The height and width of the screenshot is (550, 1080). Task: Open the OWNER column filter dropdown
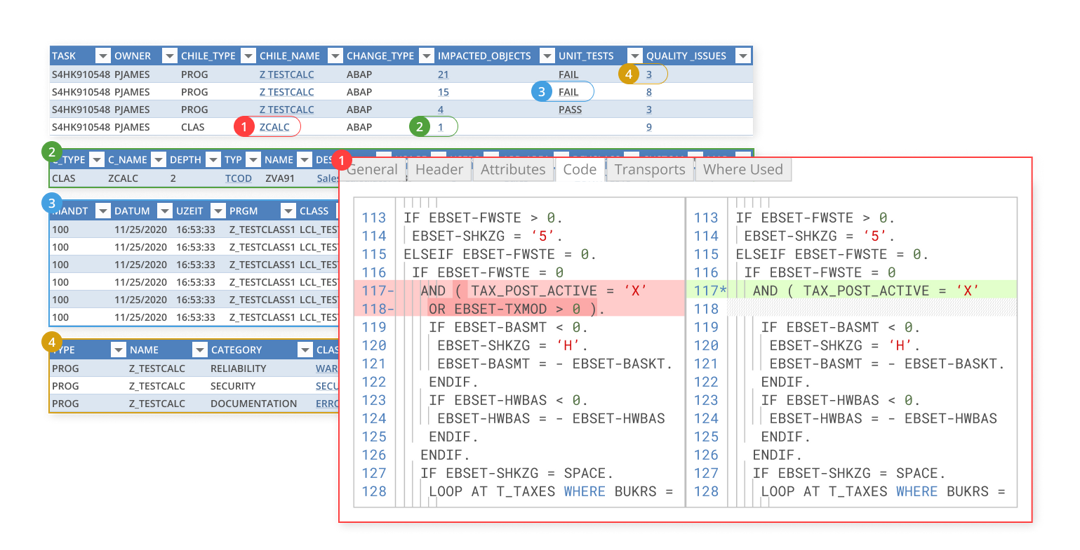pyautogui.click(x=169, y=56)
